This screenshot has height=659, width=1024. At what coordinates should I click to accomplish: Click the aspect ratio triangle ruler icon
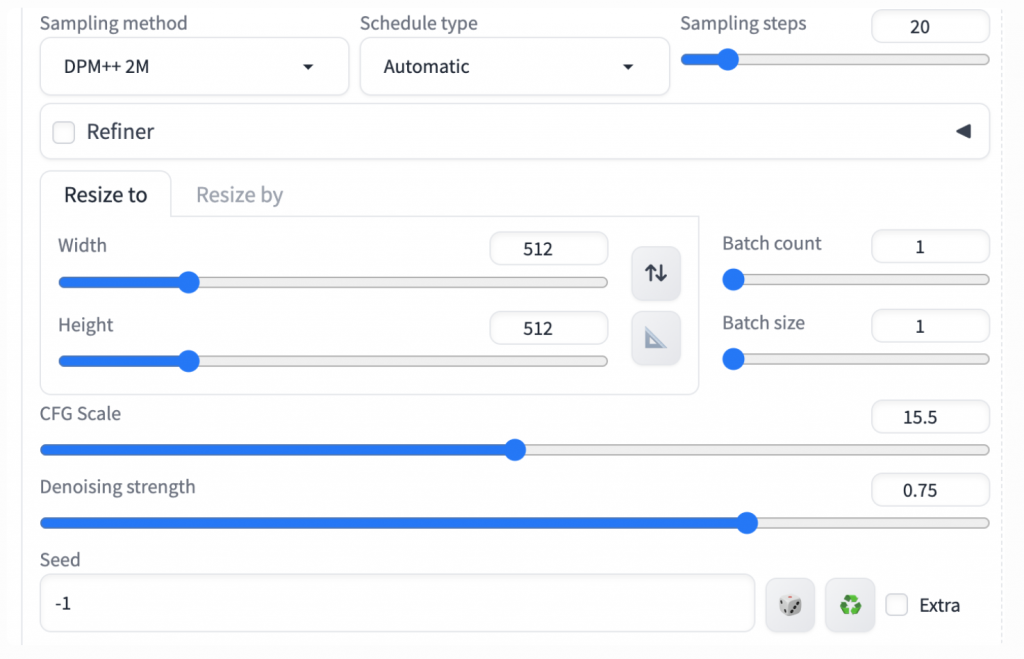click(656, 339)
